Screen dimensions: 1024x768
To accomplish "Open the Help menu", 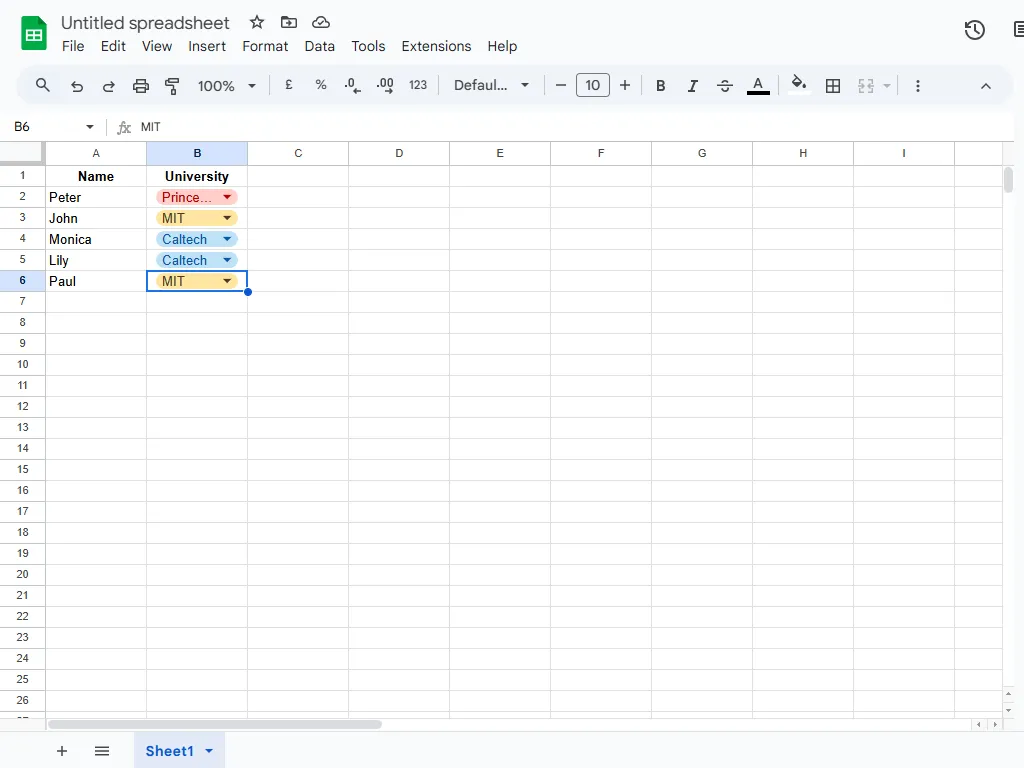I will click(x=502, y=46).
